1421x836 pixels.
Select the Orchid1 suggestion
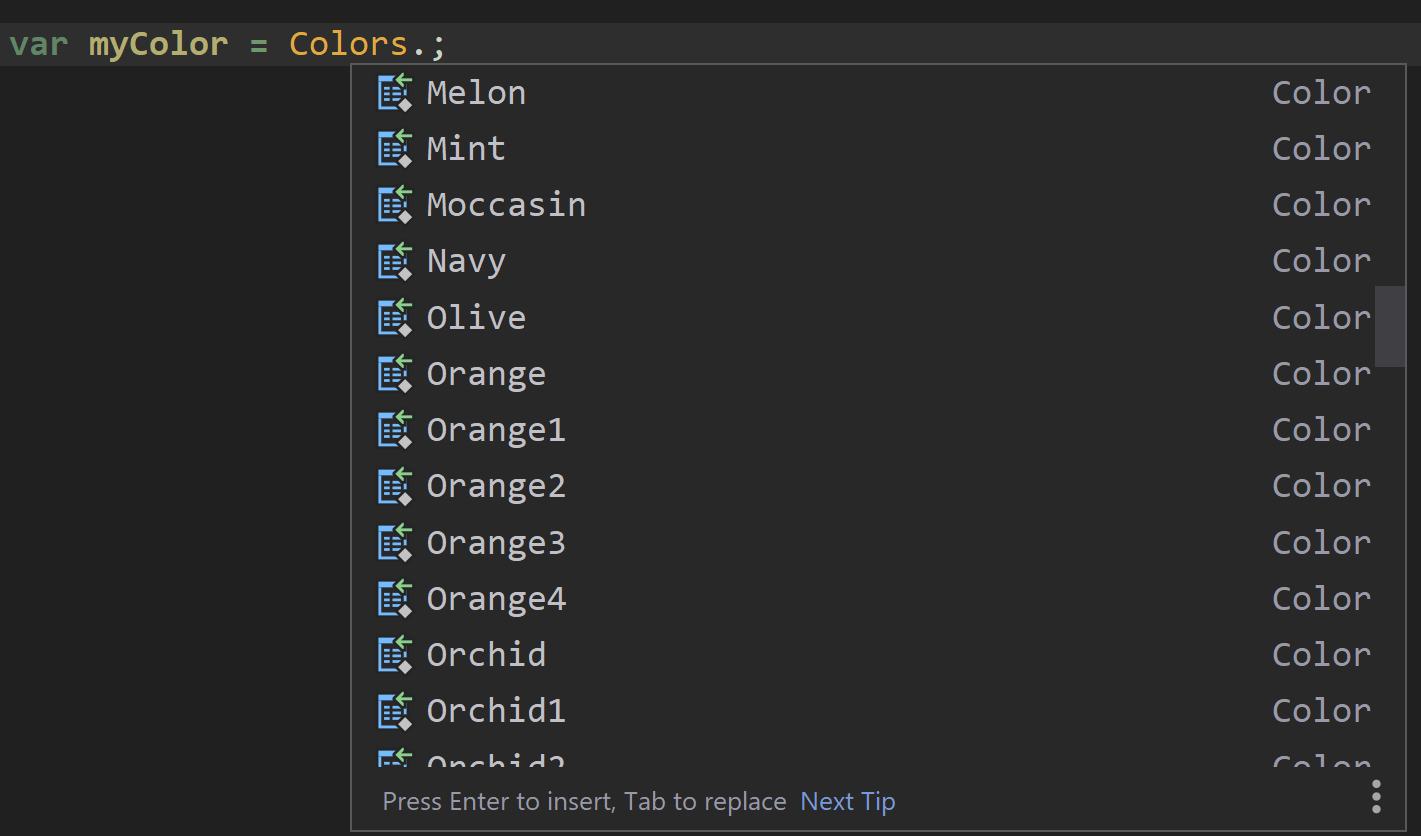(496, 710)
